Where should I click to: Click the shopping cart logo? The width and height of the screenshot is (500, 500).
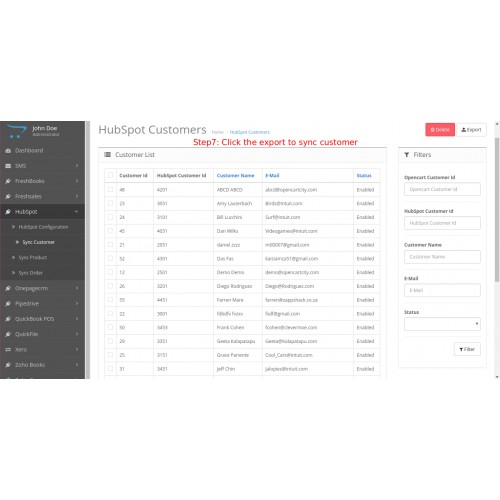pyautogui.click(x=16, y=131)
